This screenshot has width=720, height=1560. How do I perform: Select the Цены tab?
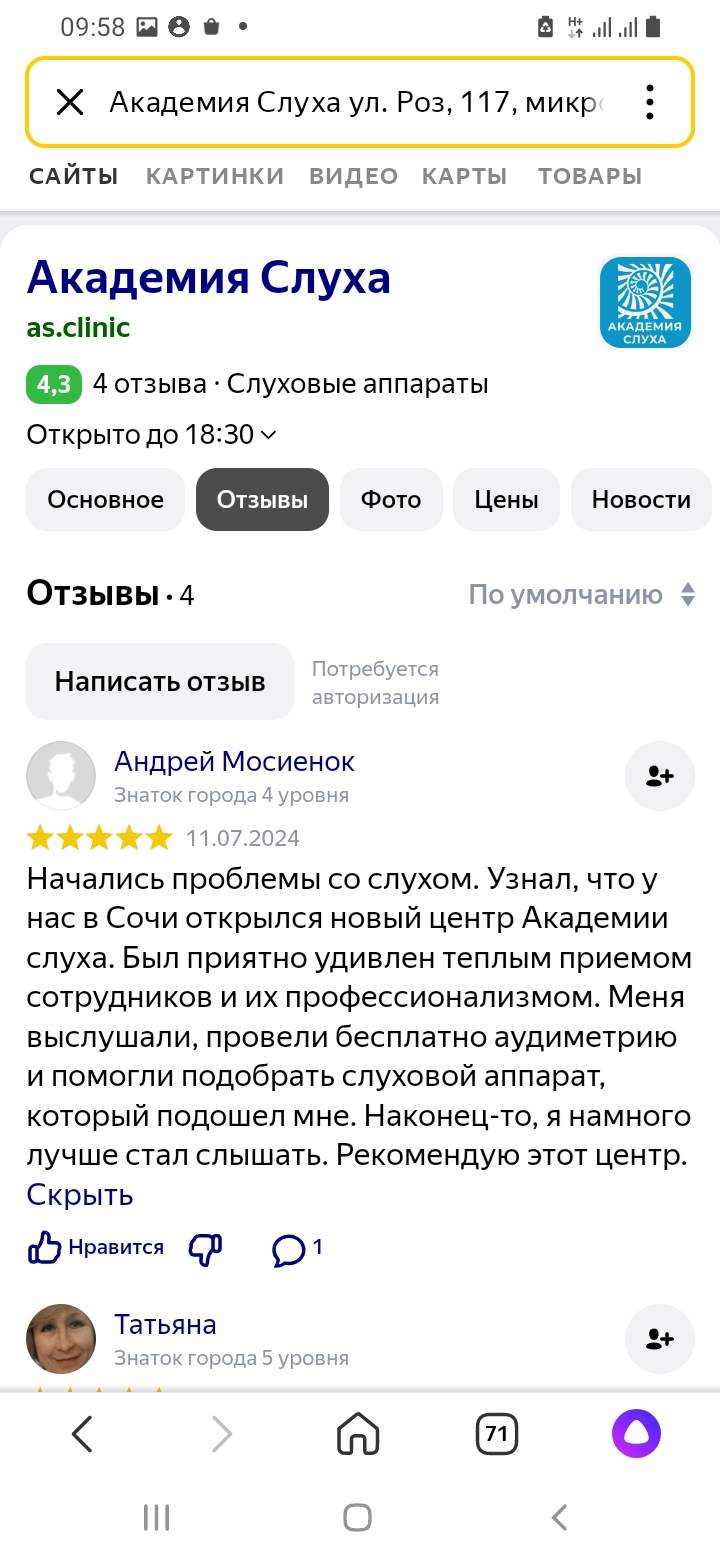507,500
